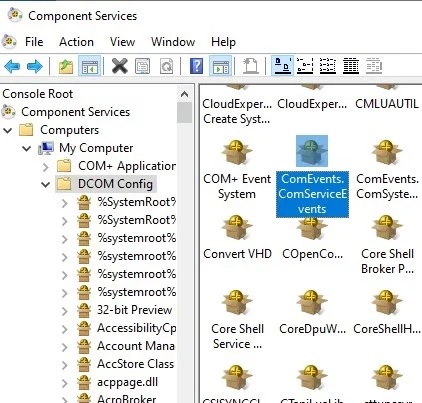Click the Status view toolbar icon

pyautogui.click(x=374, y=66)
